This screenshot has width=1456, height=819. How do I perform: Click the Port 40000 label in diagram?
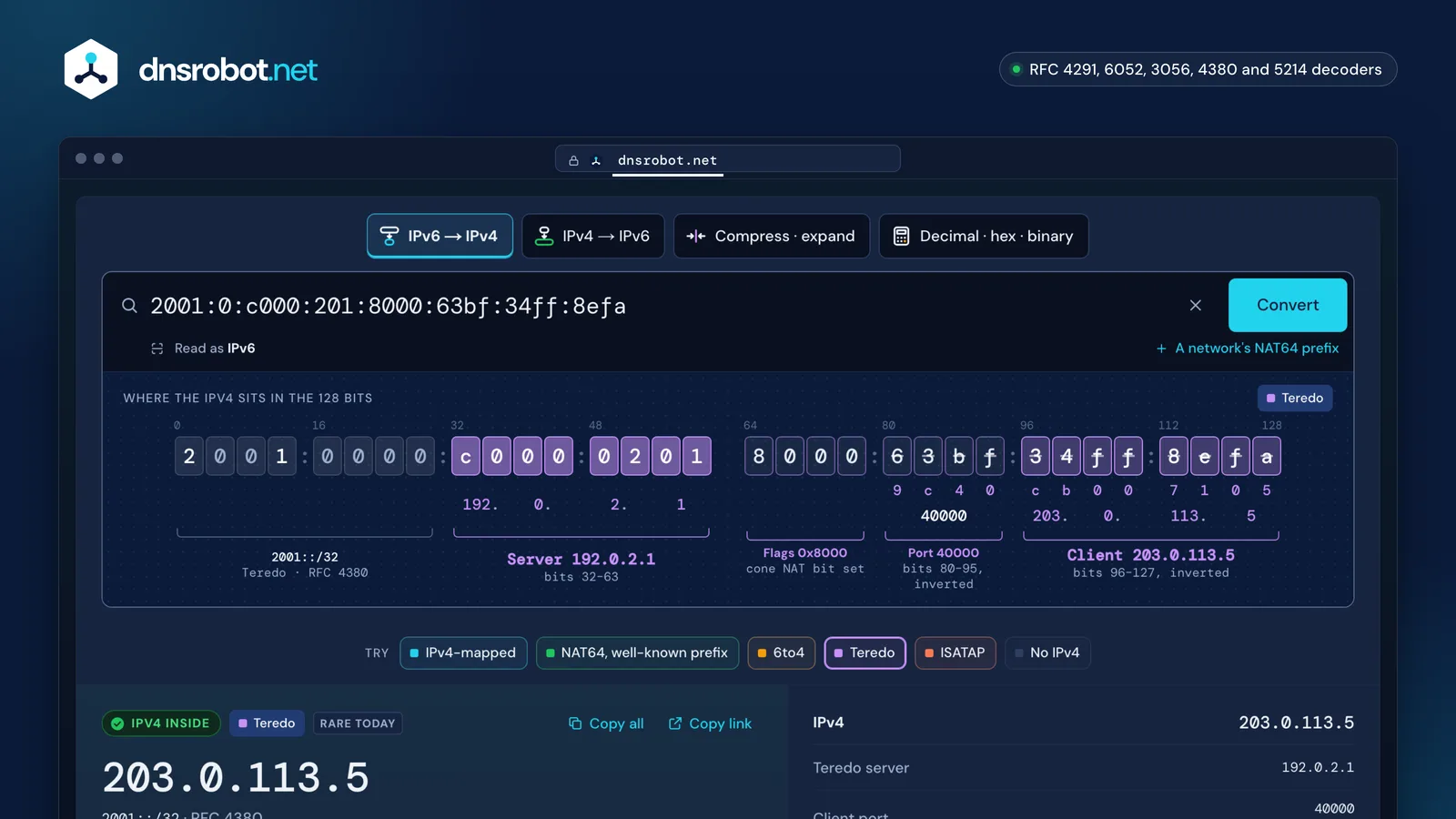click(x=944, y=552)
